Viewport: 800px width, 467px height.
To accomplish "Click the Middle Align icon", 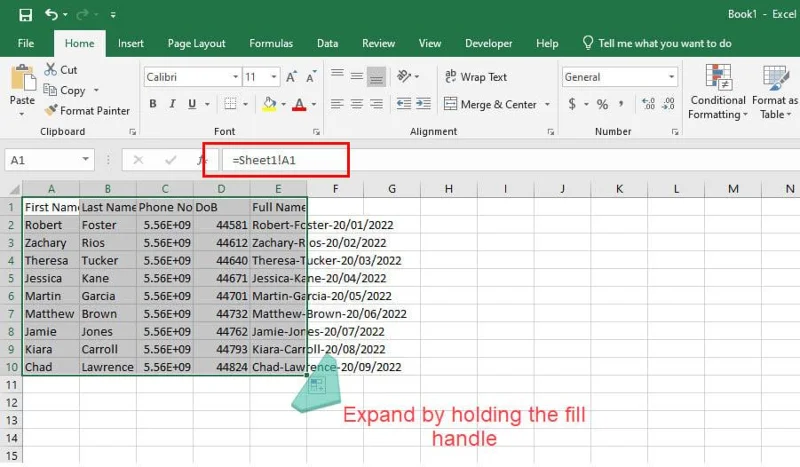I will [357, 77].
